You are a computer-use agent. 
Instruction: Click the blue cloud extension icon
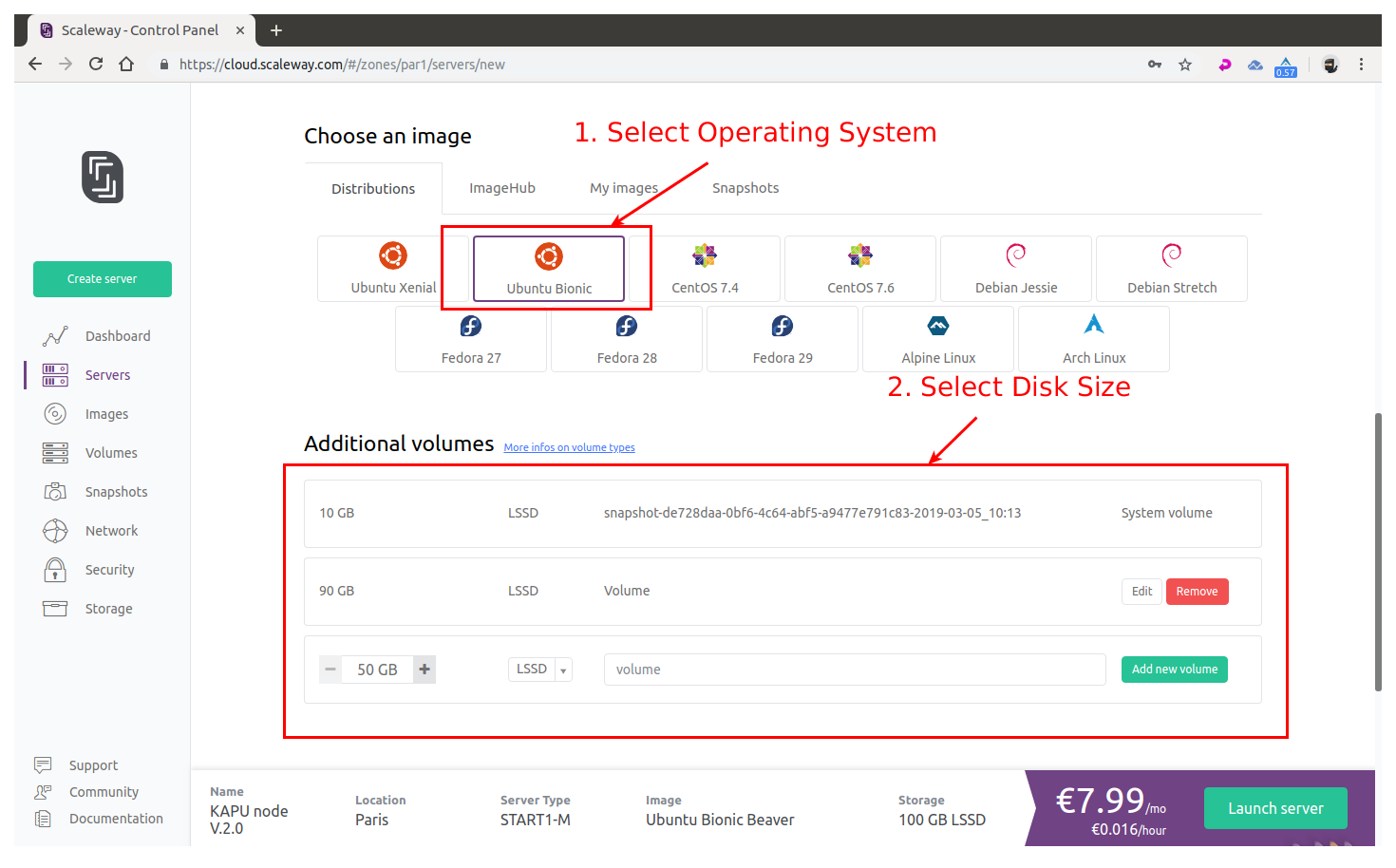pos(1255,65)
